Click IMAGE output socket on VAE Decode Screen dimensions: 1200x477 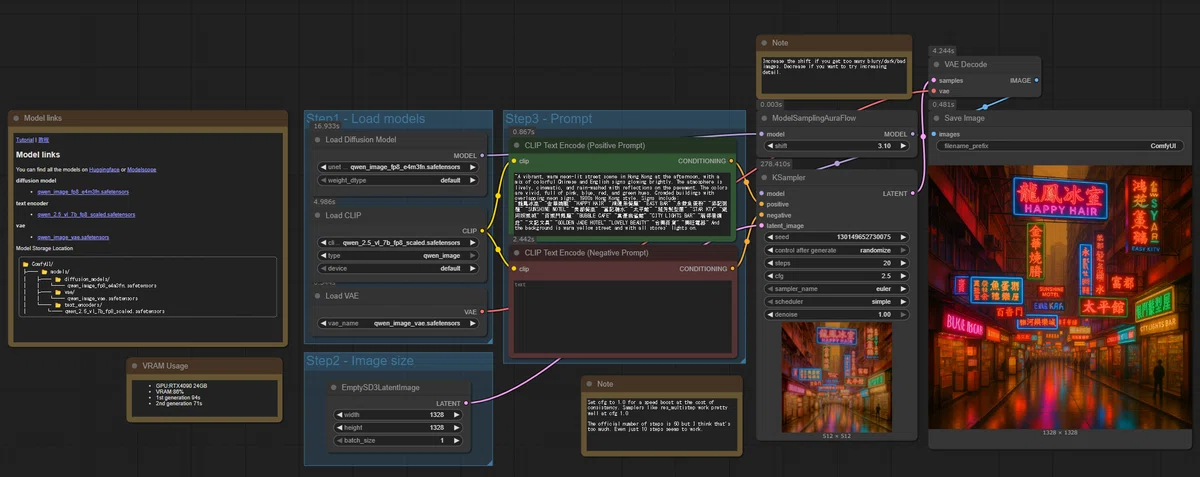(x=1036, y=79)
